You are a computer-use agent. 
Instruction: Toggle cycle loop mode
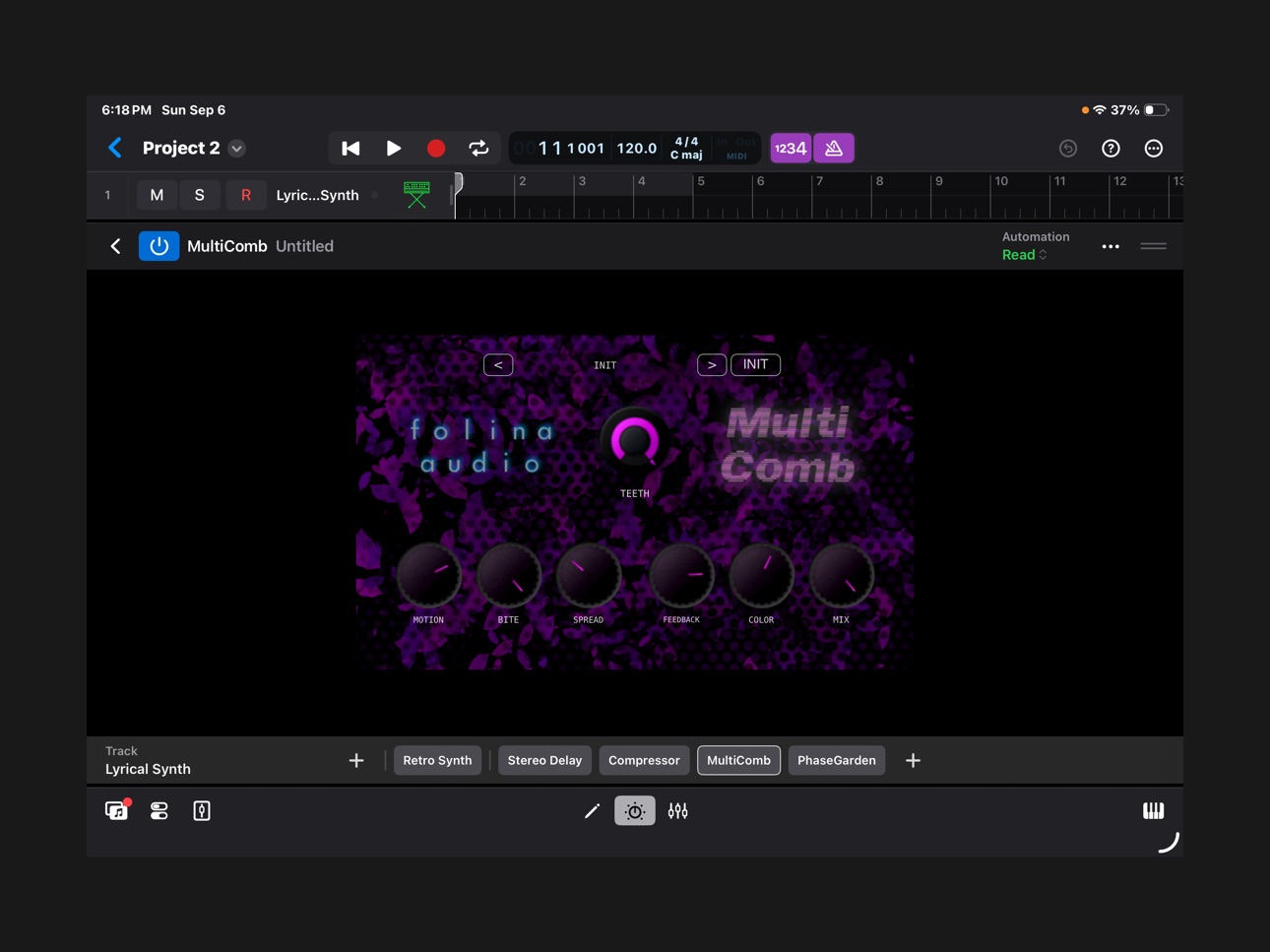pyautogui.click(x=478, y=149)
